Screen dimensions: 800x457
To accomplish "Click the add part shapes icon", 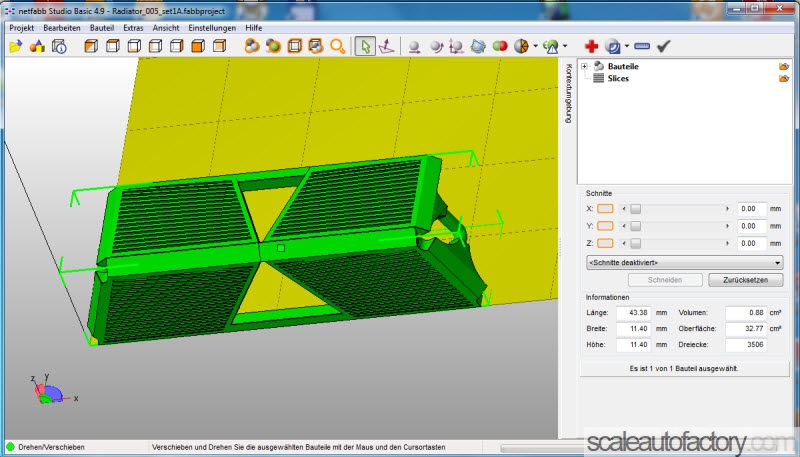I will [x=37, y=46].
